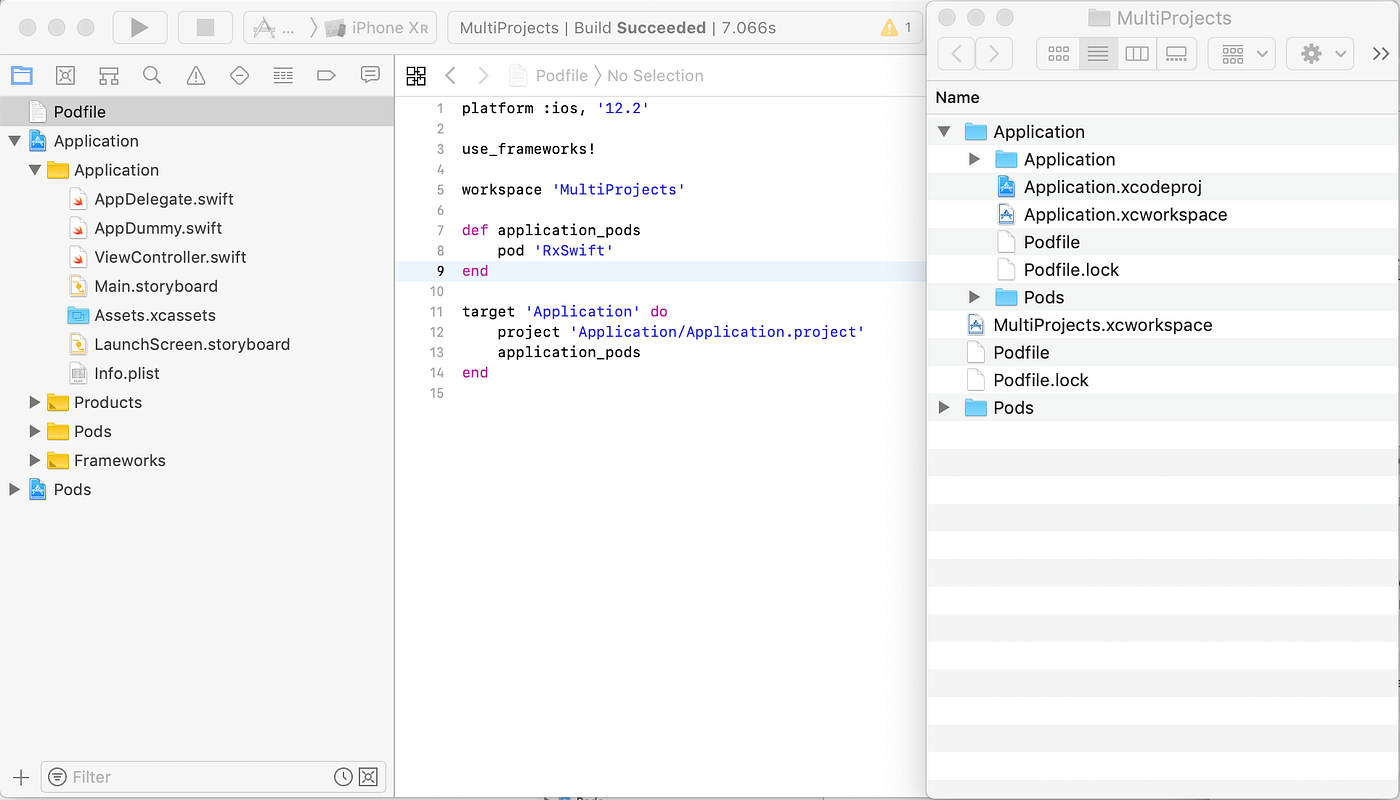Open the Source Control navigator
The height and width of the screenshot is (800, 1400).
pos(65,75)
